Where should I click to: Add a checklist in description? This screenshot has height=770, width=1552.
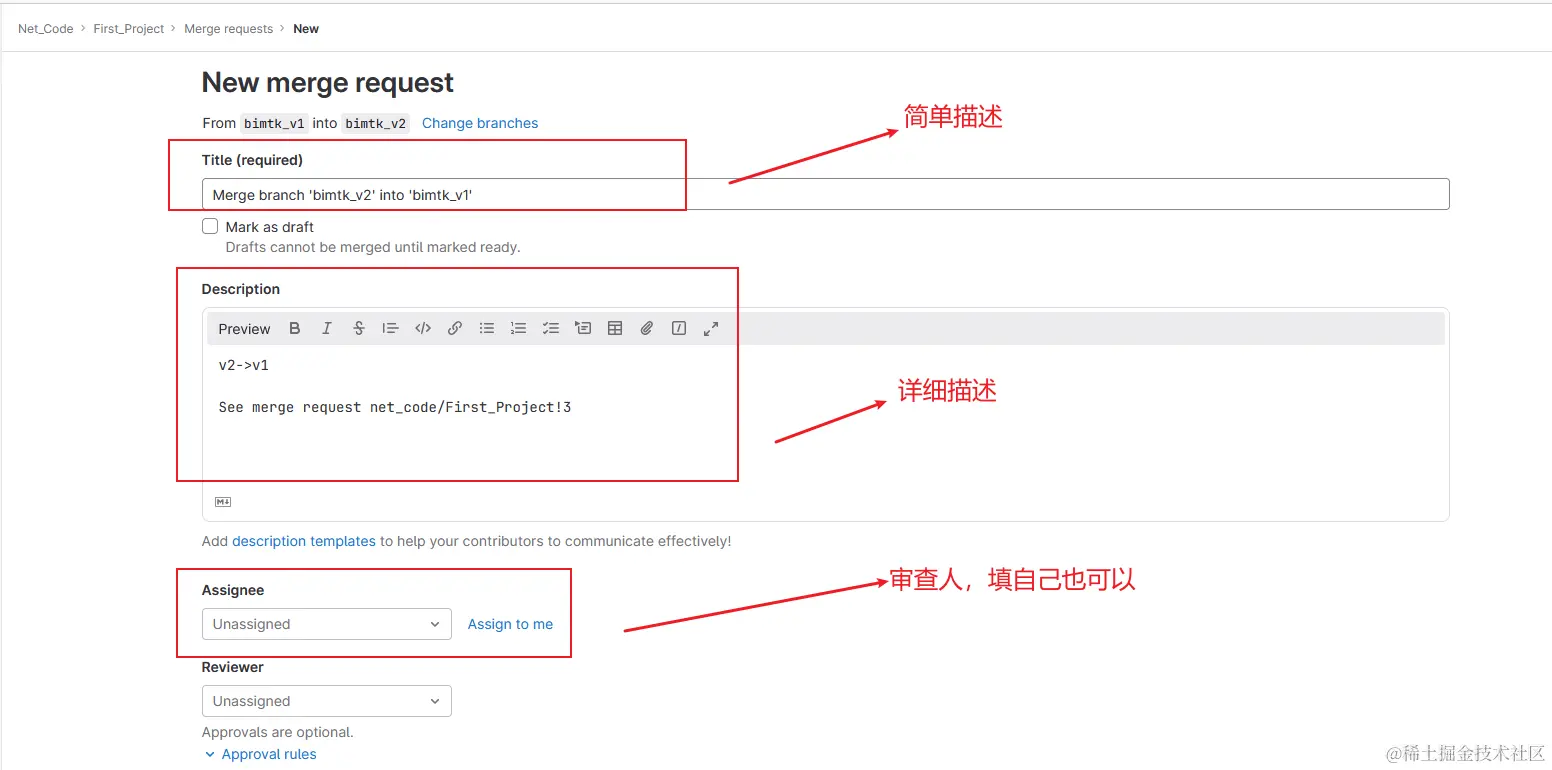click(x=550, y=328)
